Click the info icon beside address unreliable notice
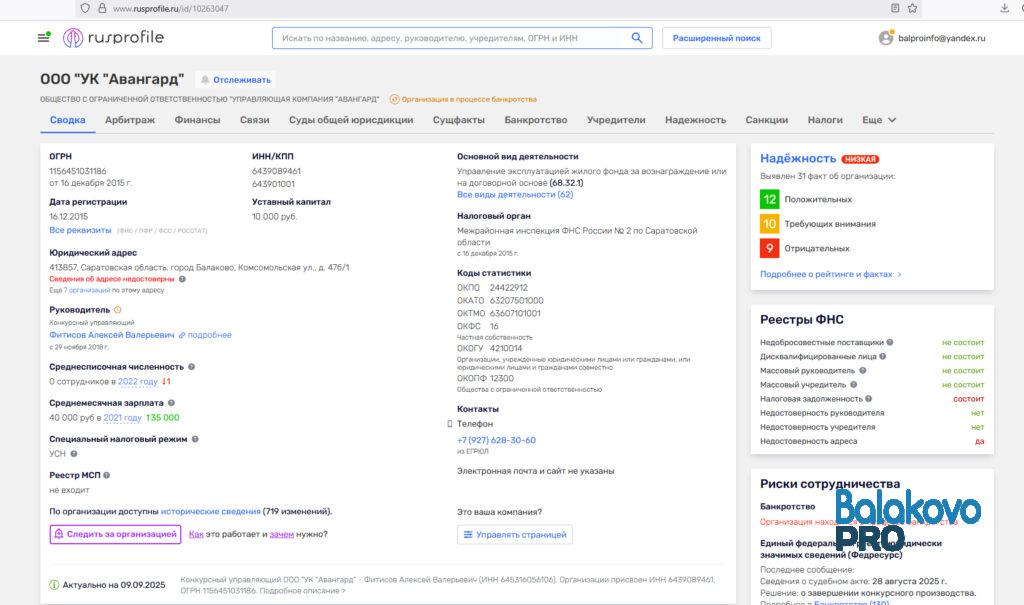This screenshot has width=1024, height=605. click(182, 279)
